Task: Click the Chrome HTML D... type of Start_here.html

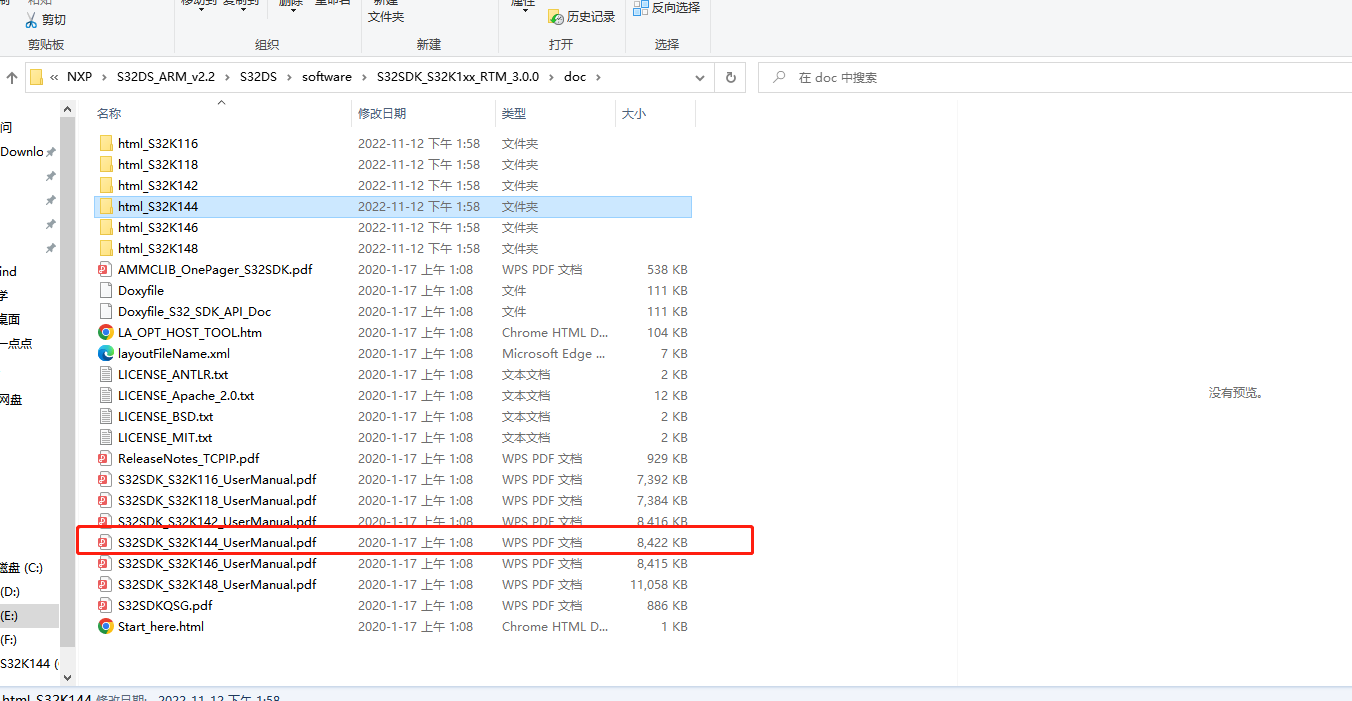Action: point(555,626)
